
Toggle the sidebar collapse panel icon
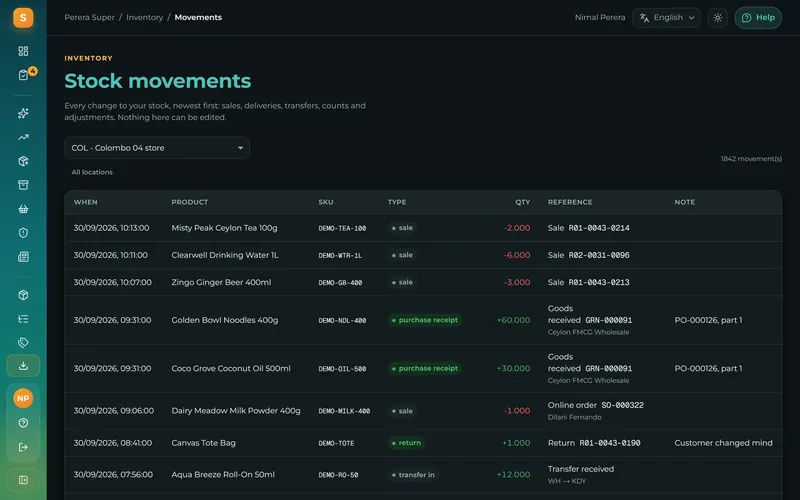pos(23,480)
